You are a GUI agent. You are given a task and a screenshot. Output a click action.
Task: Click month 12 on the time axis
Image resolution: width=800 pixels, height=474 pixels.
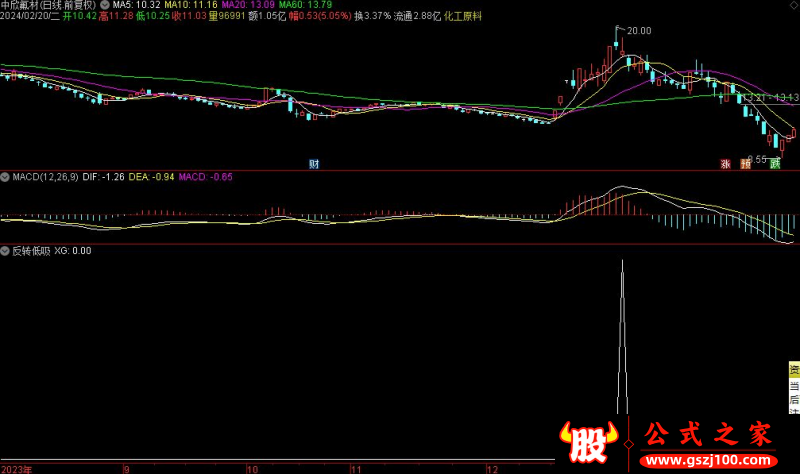(x=491, y=468)
